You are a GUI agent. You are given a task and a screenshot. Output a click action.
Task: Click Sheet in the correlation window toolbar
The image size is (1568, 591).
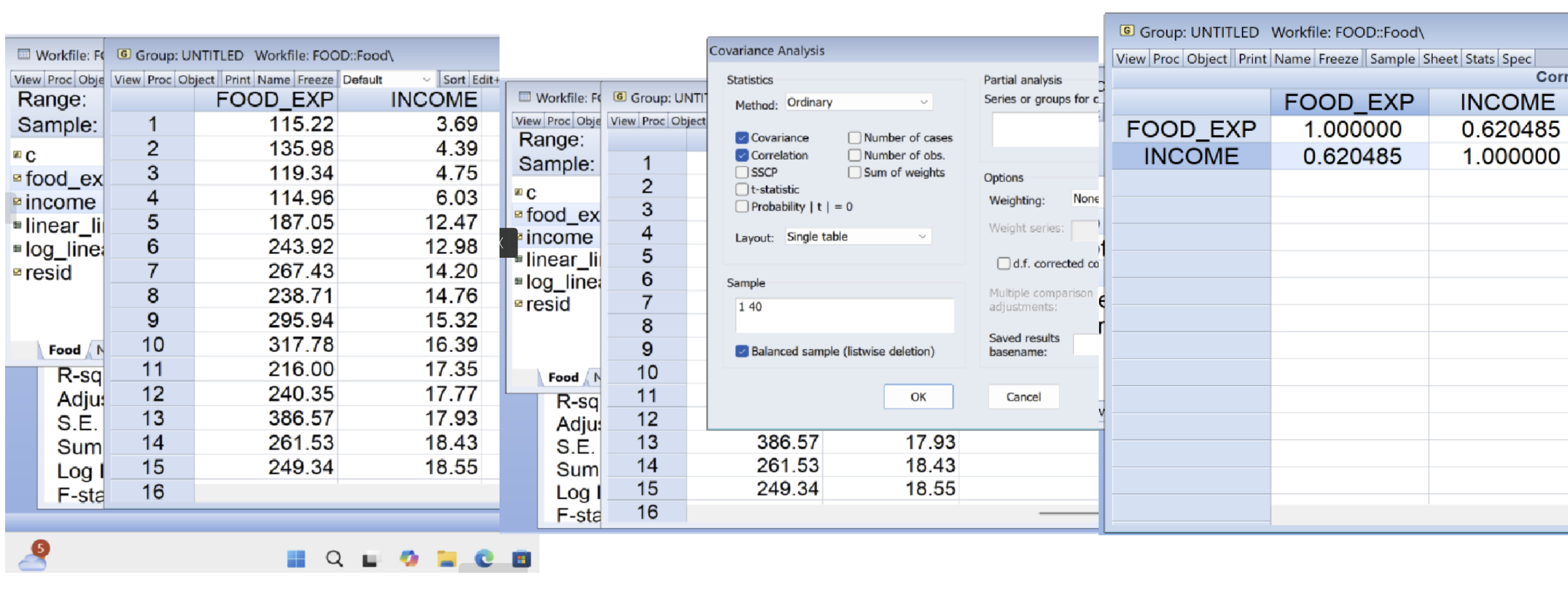(1439, 59)
